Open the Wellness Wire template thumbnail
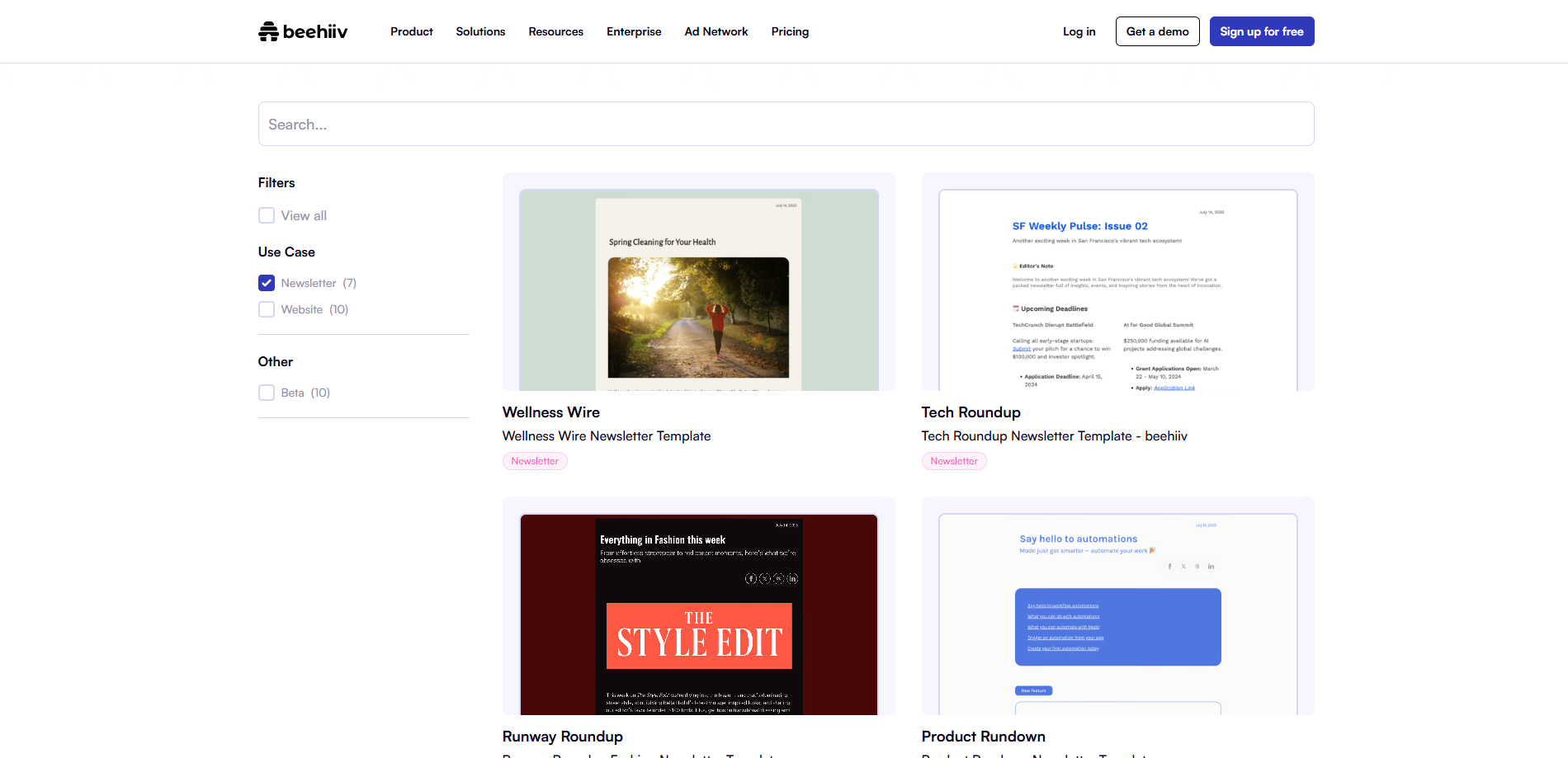Image resolution: width=1568 pixels, height=758 pixels. point(699,281)
